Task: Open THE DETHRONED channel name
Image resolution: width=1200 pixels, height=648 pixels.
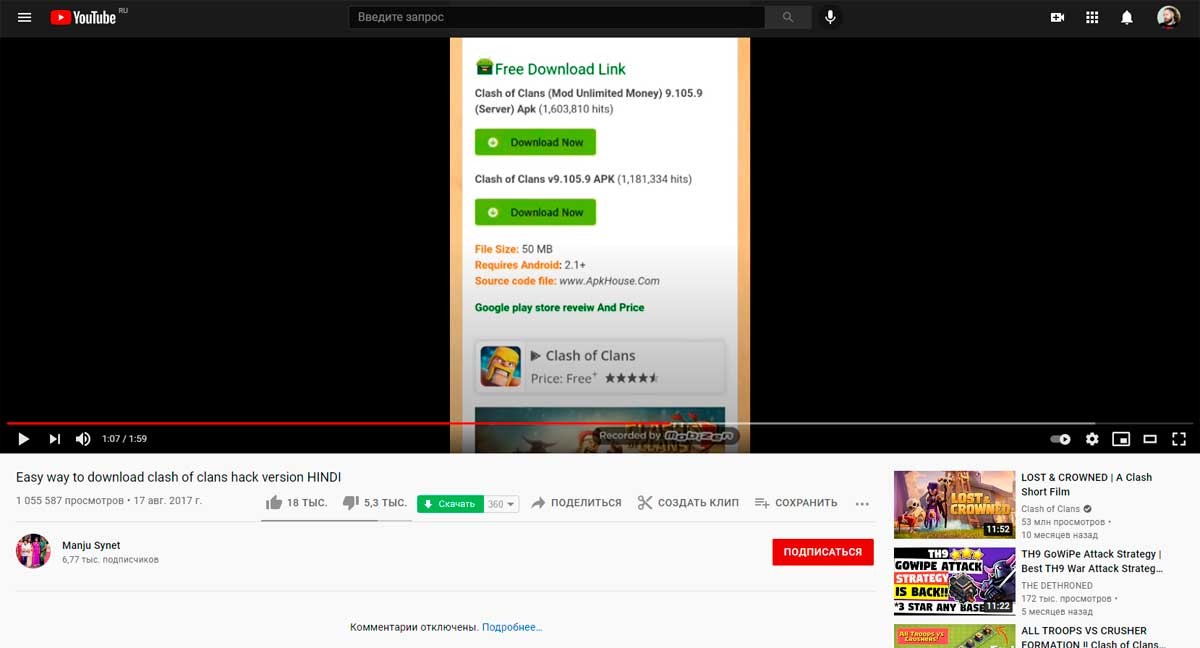Action: pyautogui.click(x=1057, y=586)
